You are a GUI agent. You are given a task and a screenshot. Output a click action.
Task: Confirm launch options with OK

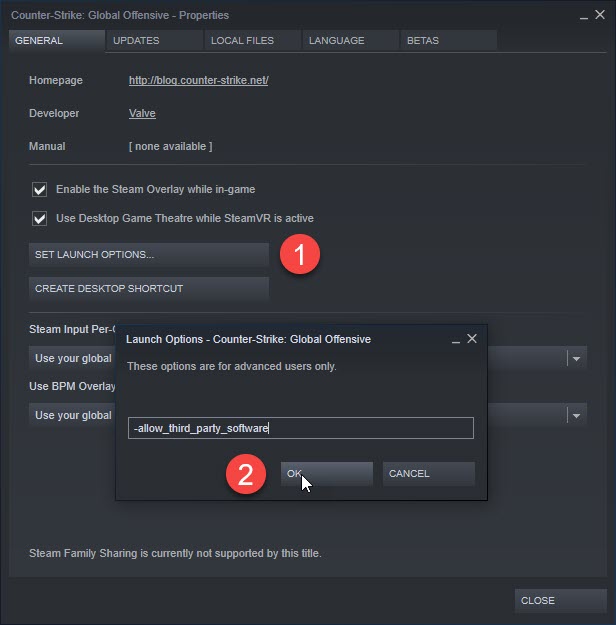(327, 474)
